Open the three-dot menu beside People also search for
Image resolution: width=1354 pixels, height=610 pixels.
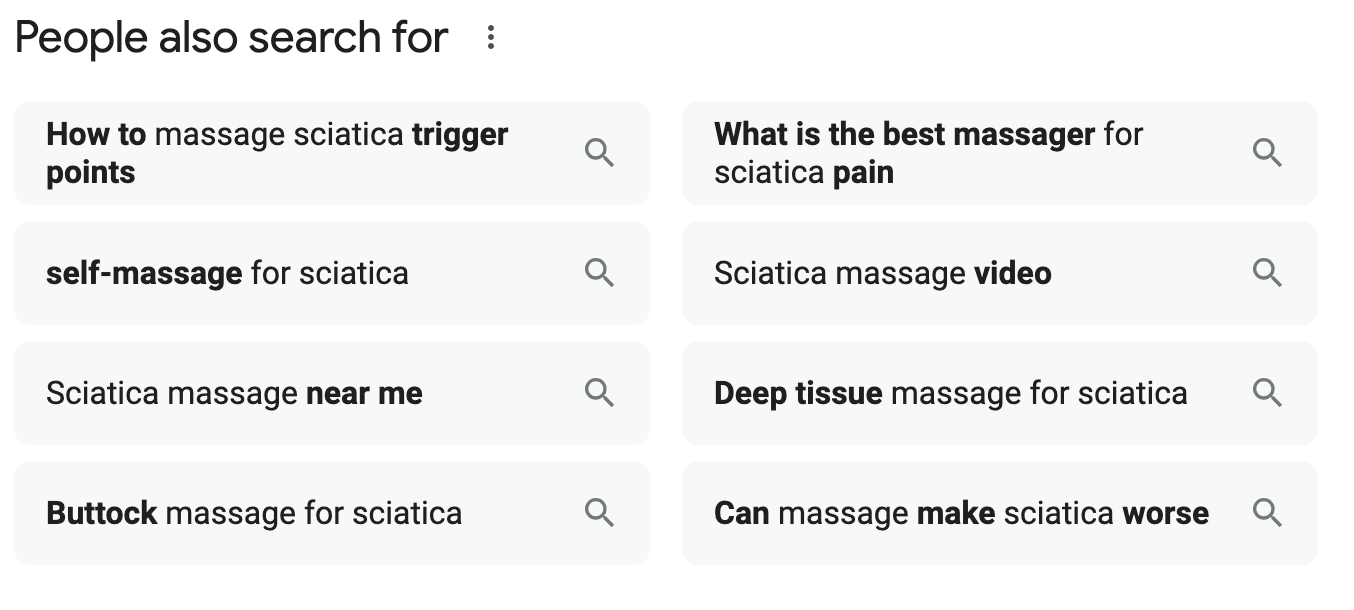(490, 38)
